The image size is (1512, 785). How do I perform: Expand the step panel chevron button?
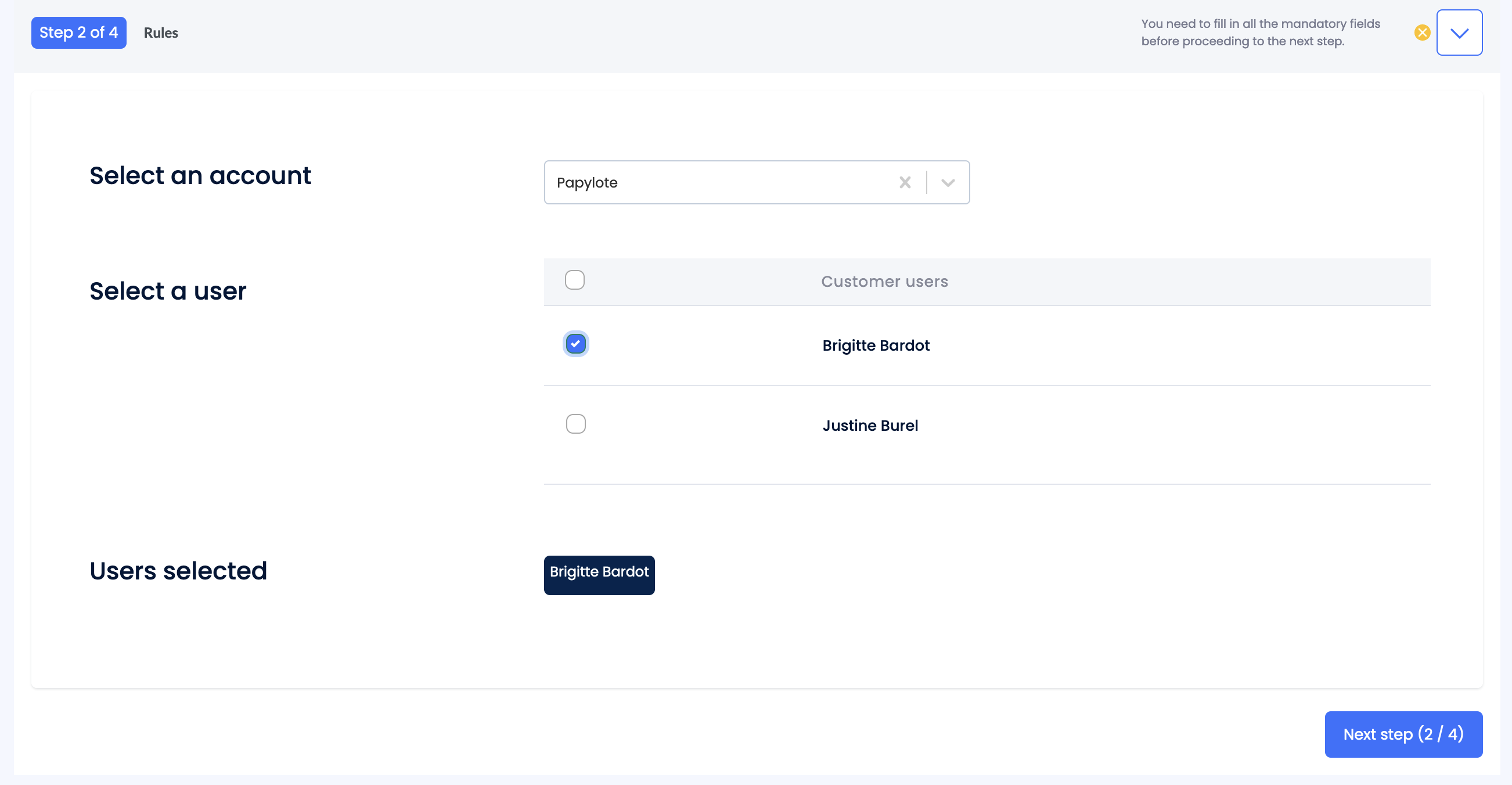[x=1459, y=33]
